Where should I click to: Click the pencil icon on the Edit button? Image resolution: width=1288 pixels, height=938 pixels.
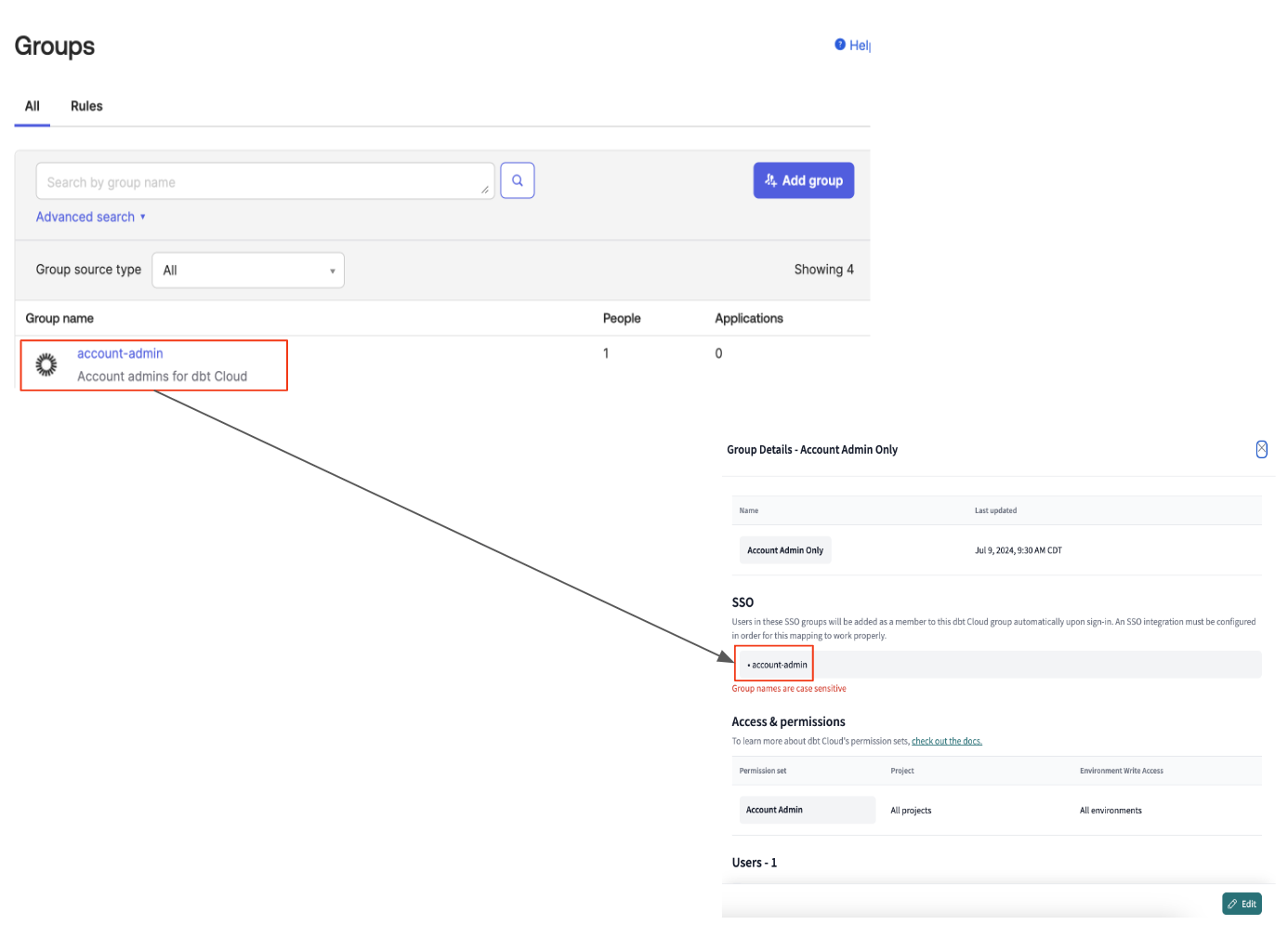(x=1232, y=903)
